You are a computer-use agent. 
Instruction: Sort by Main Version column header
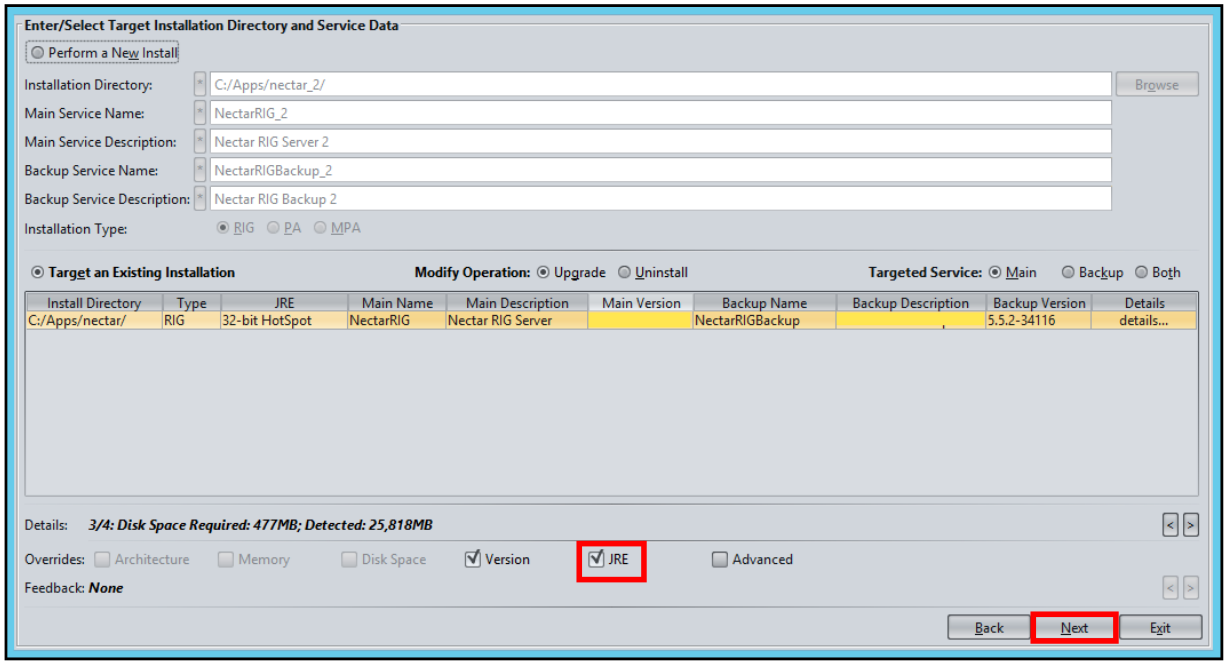[641, 303]
